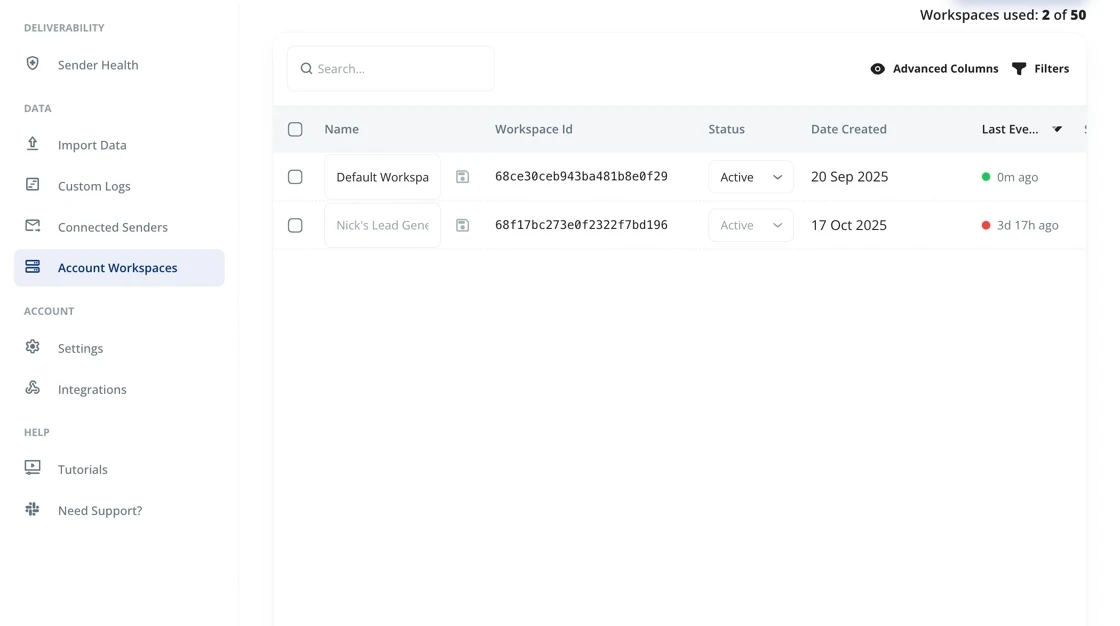Check the select-all checkbox in table header
This screenshot has width=1120, height=626.
(295, 129)
